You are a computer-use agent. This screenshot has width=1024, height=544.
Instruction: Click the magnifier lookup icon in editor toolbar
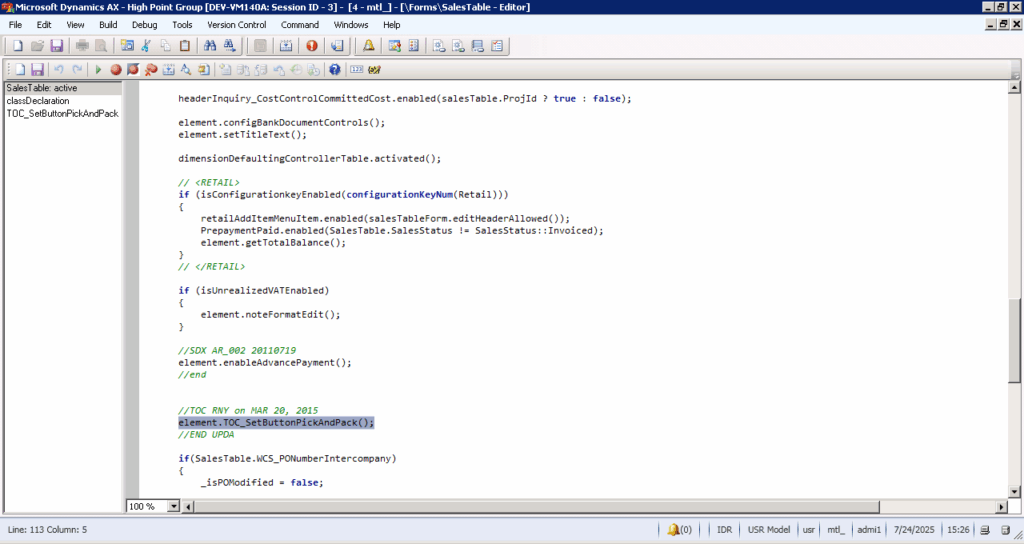point(186,69)
